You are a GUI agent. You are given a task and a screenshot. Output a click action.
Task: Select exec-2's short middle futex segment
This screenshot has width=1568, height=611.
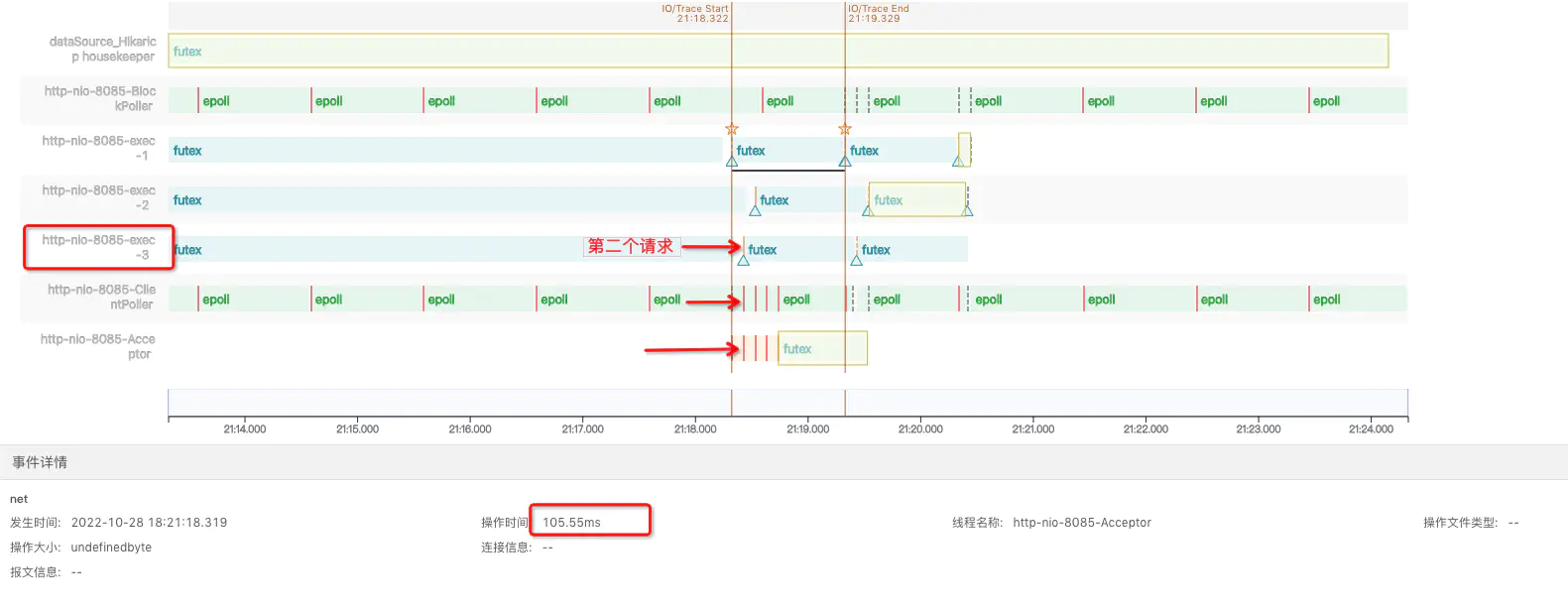click(x=811, y=199)
